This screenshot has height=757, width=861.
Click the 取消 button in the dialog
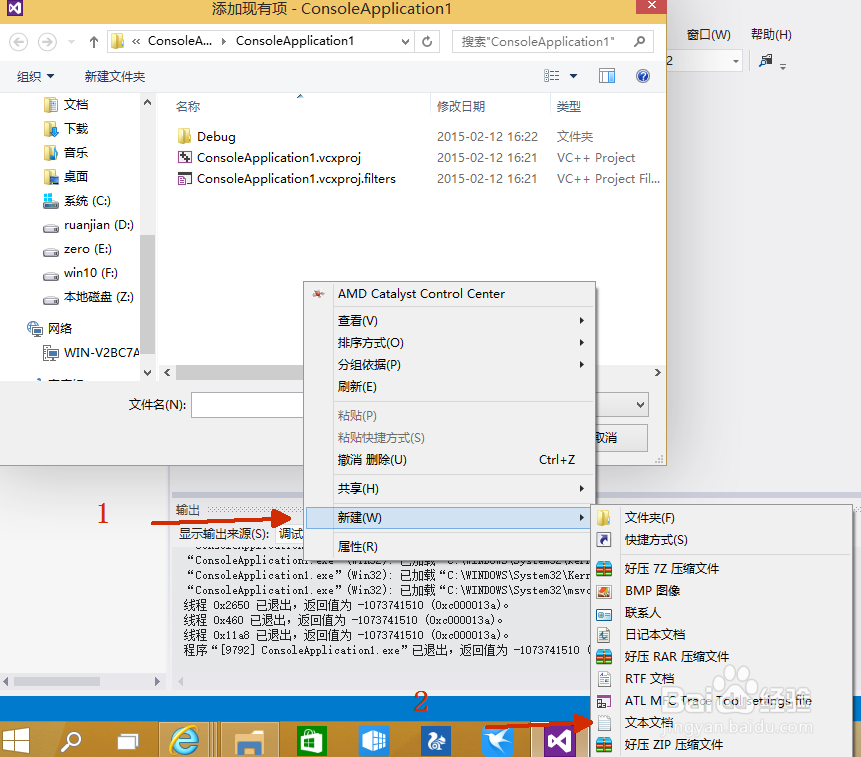coord(620,438)
